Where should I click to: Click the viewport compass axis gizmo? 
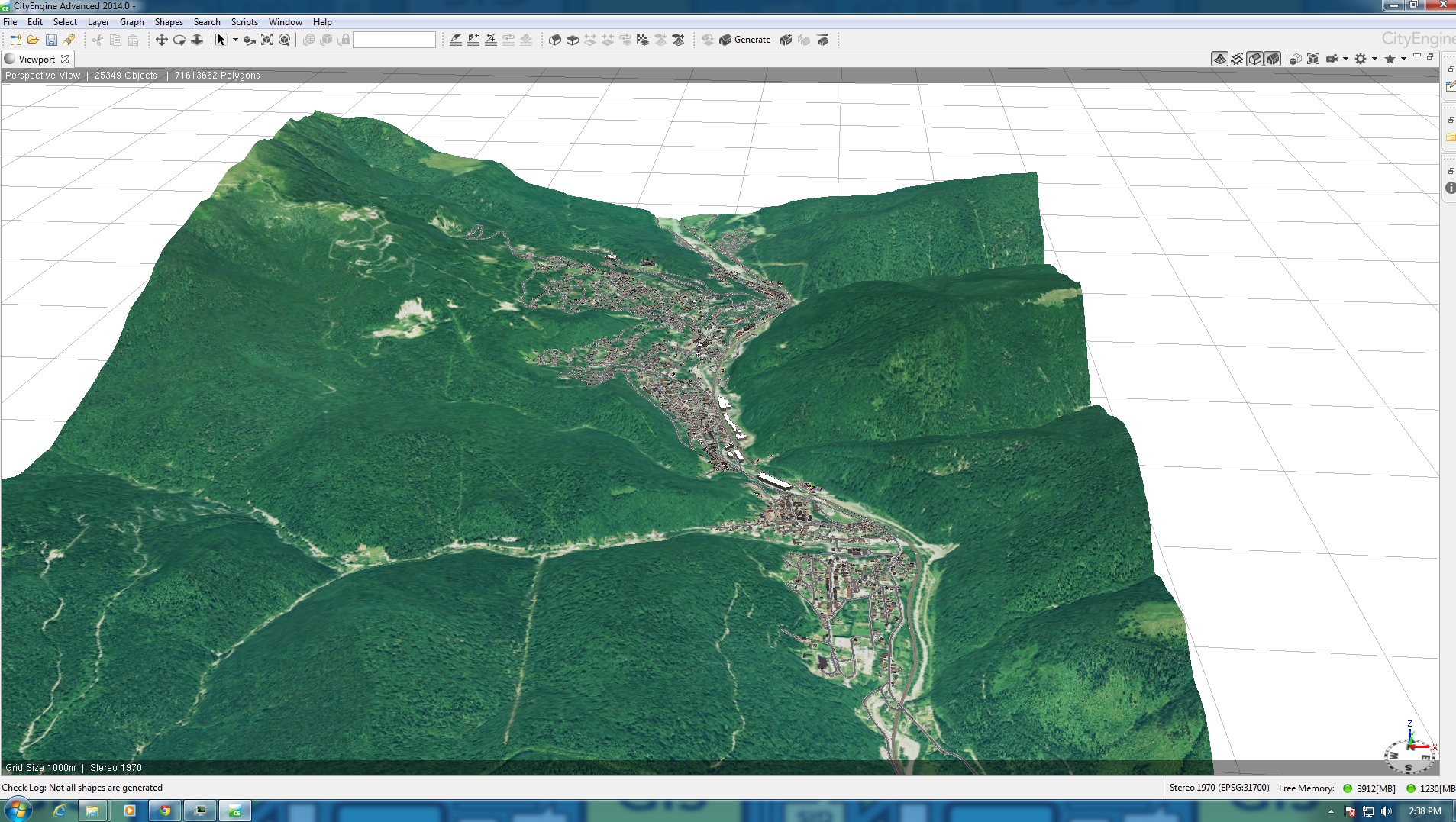1409,748
